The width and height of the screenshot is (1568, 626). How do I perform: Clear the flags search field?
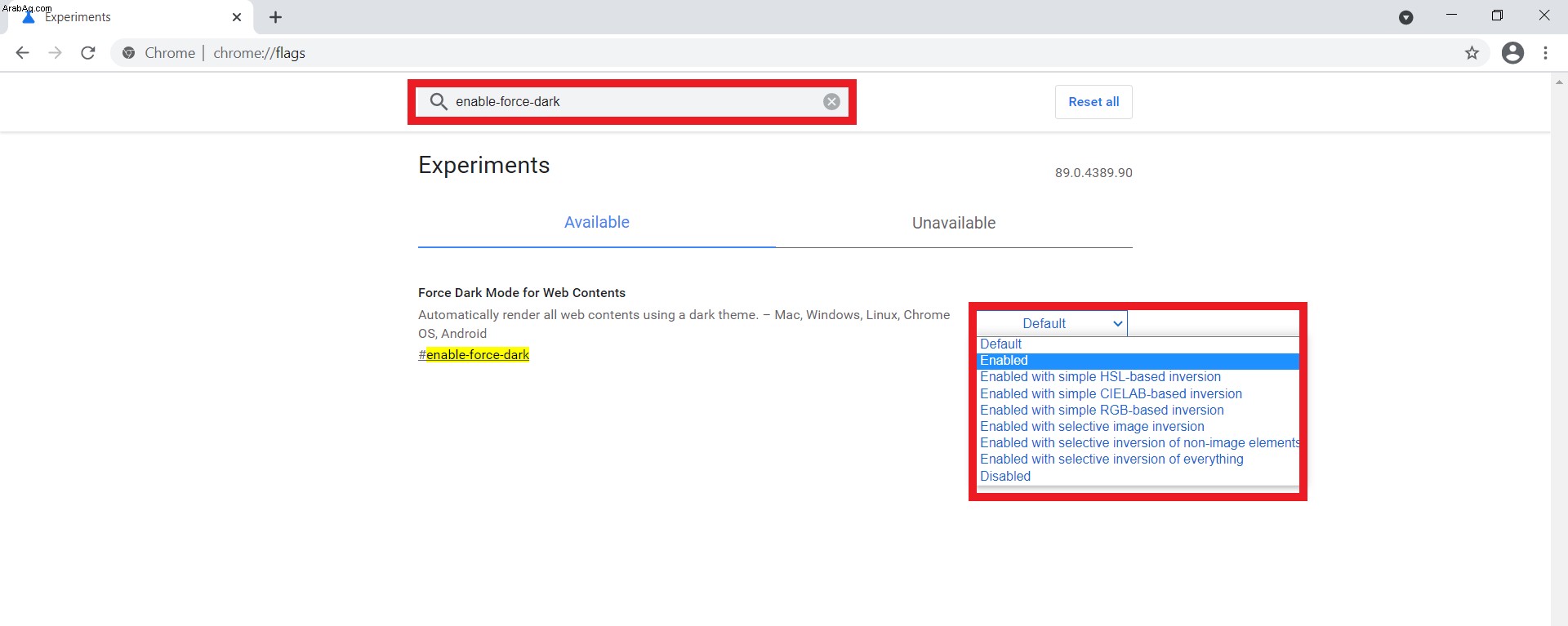tap(831, 101)
